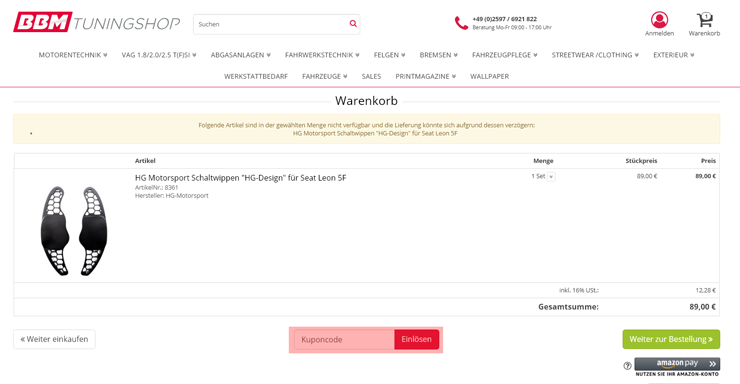Image resolution: width=740 pixels, height=384 pixels.
Task: Click the Weiter einkaufen button
Action: [54, 339]
